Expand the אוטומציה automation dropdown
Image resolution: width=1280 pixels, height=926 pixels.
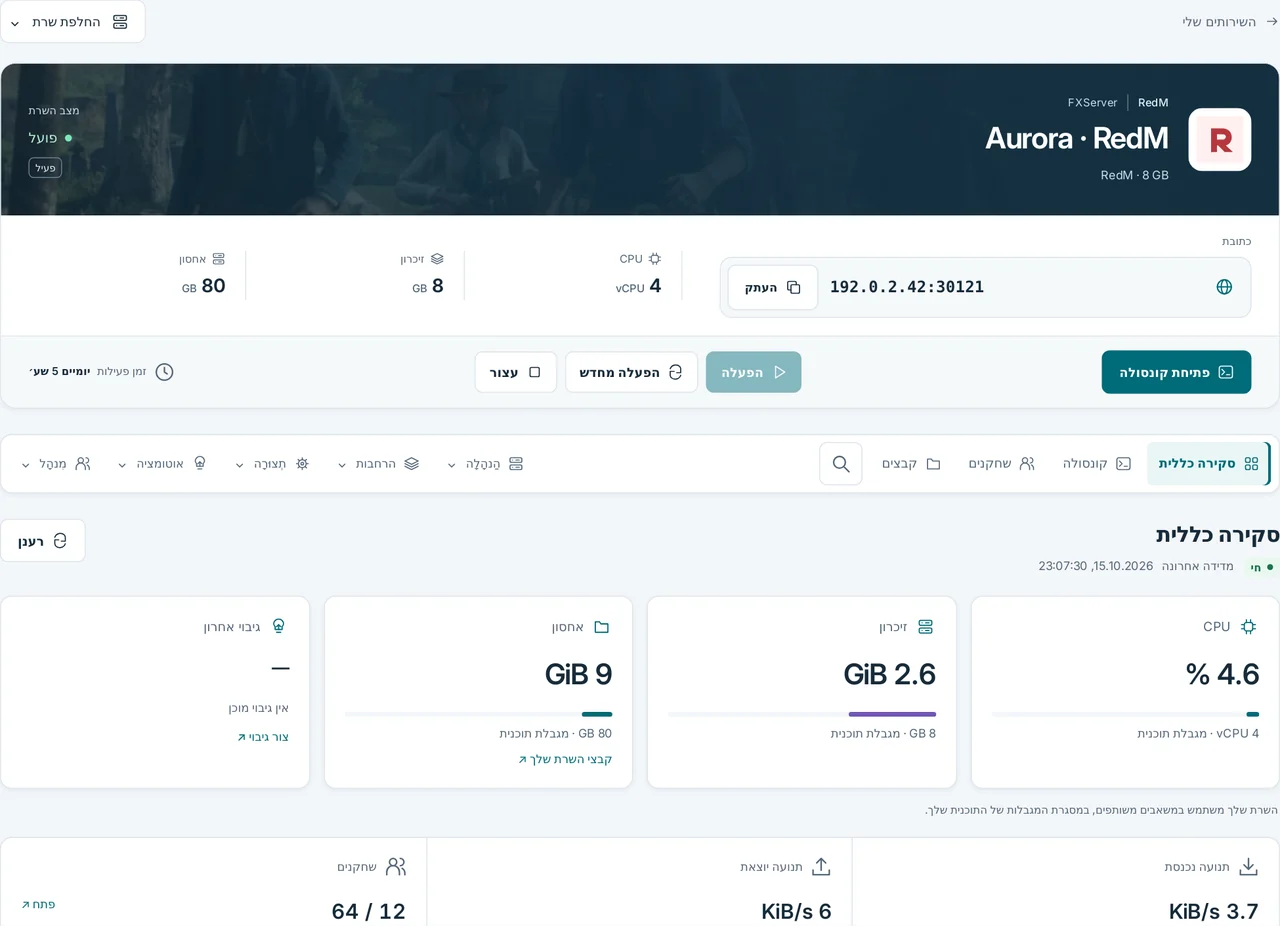coord(162,464)
